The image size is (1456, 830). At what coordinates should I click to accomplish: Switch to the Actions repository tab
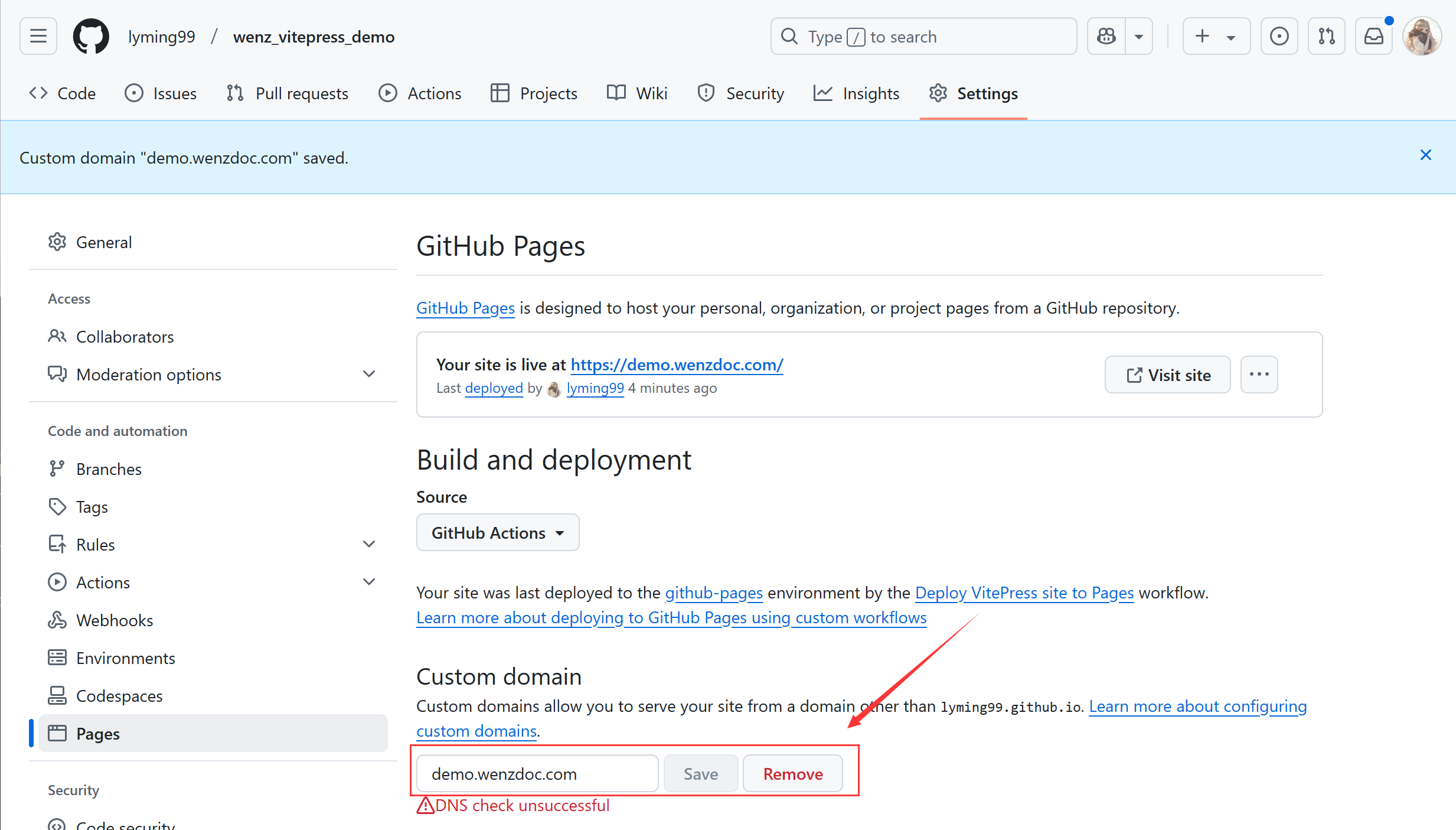pos(420,93)
